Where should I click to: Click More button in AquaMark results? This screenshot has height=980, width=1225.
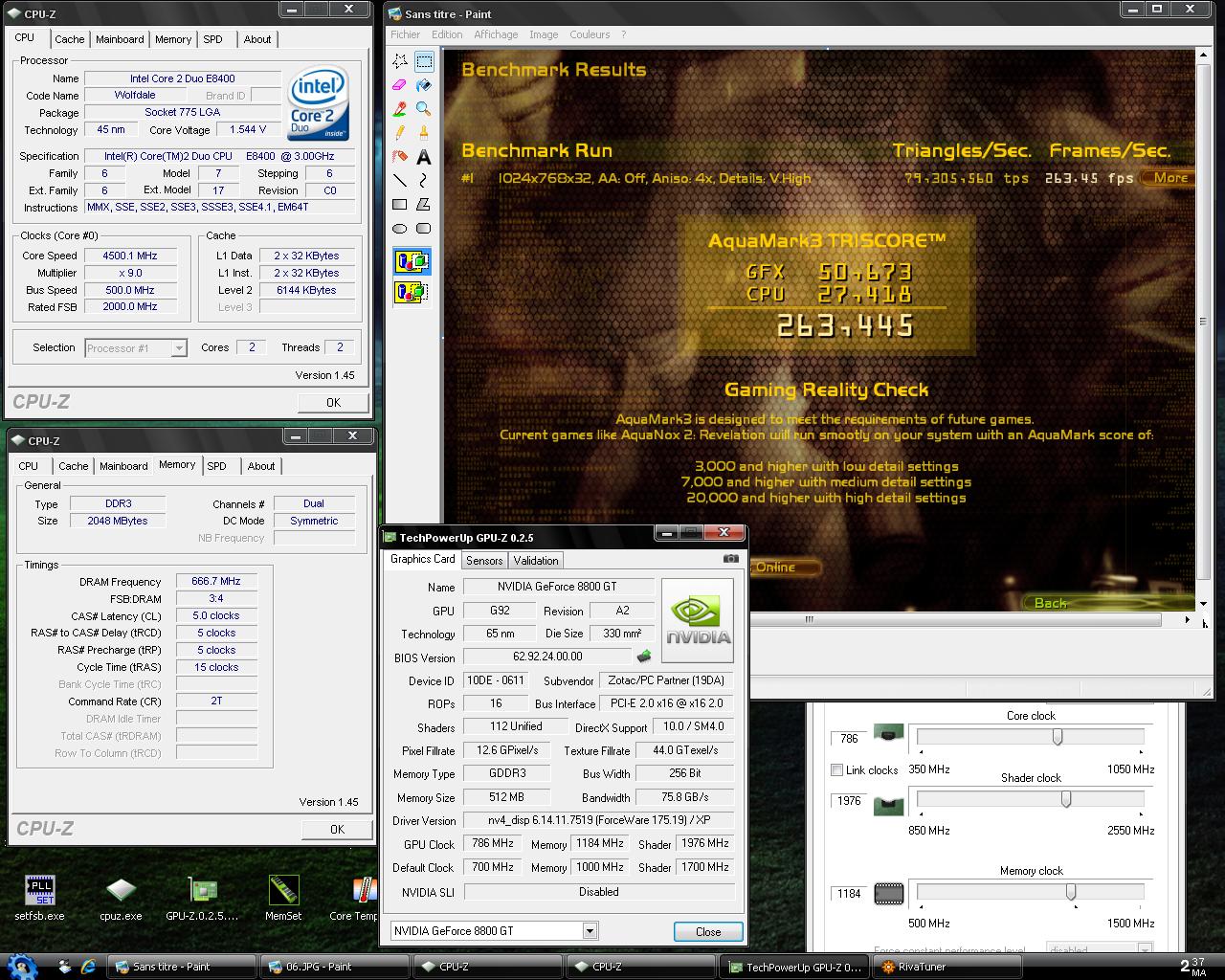(1169, 178)
